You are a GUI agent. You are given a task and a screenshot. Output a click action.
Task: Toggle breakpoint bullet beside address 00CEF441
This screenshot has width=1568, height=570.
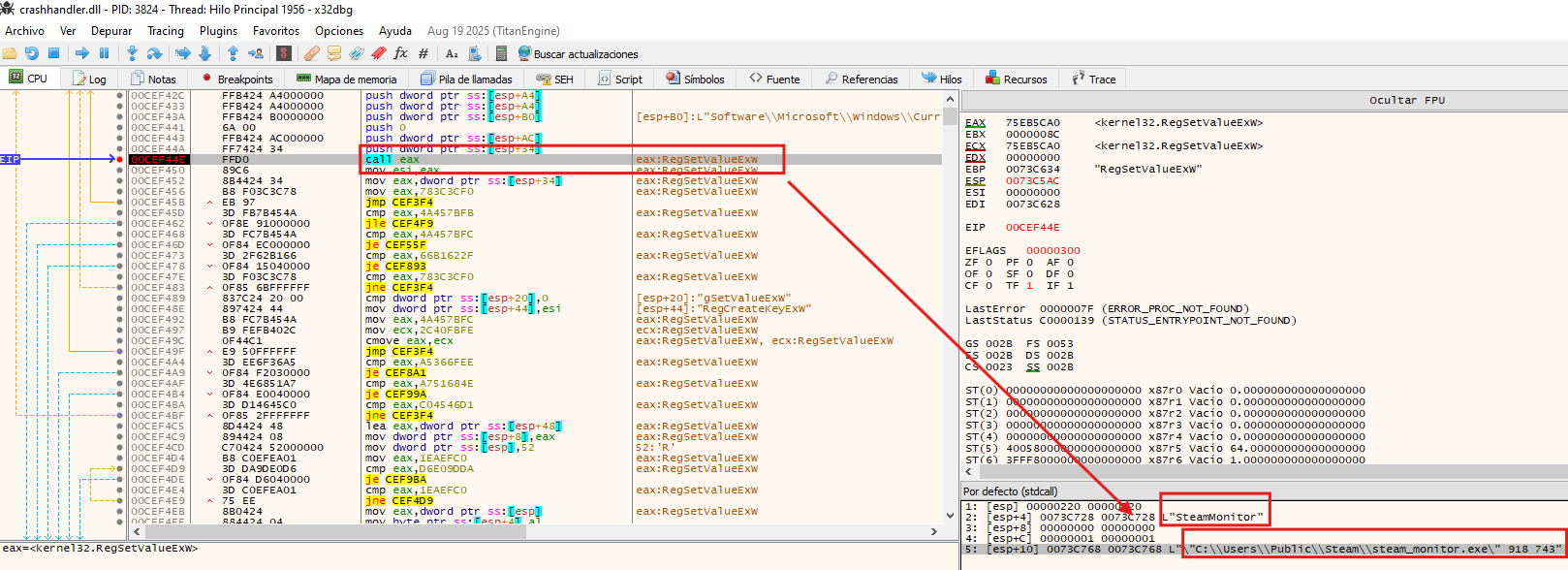click(x=120, y=127)
